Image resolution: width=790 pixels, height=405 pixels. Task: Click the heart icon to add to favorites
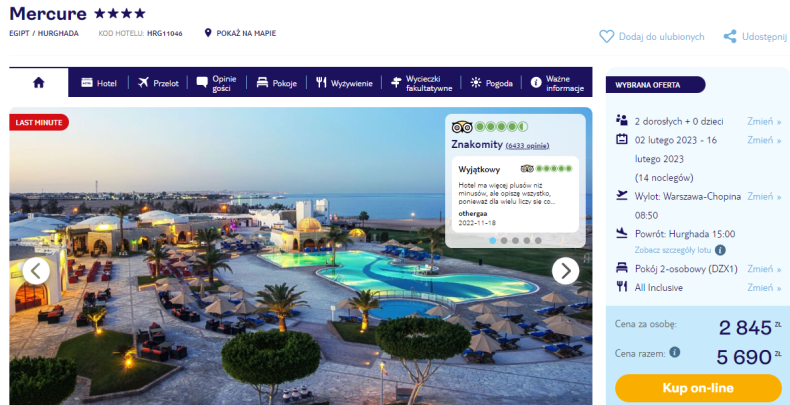point(607,36)
